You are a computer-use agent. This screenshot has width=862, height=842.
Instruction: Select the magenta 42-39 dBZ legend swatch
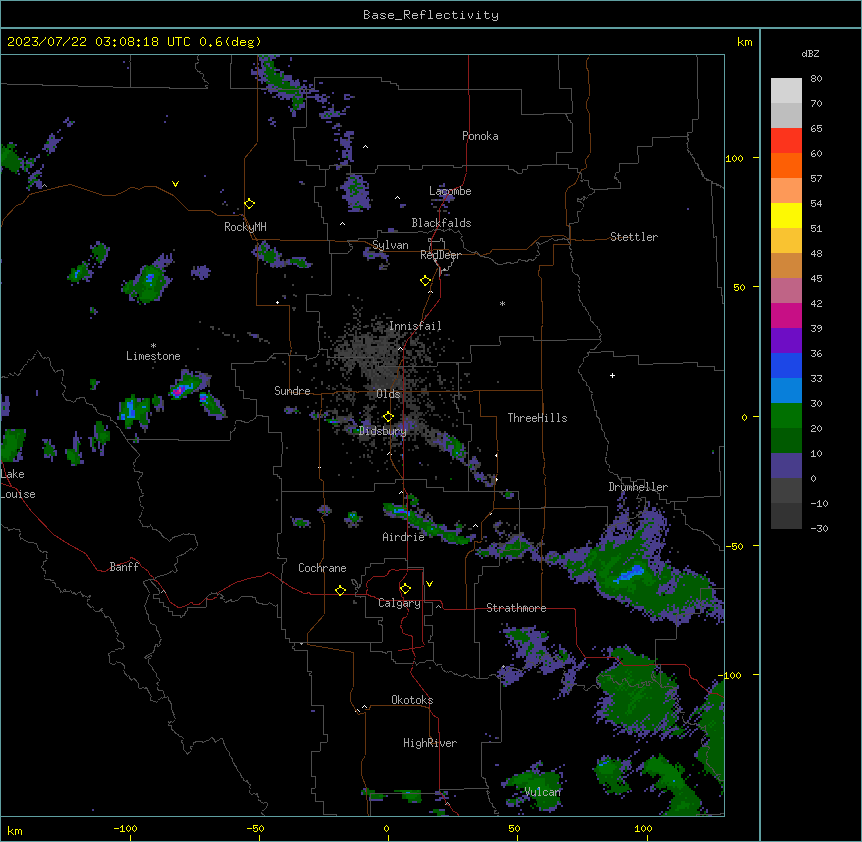[x=786, y=315]
